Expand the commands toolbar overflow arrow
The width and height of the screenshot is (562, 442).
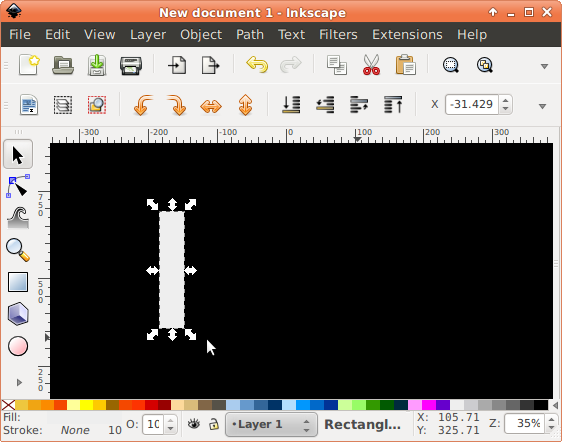click(x=544, y=66)
